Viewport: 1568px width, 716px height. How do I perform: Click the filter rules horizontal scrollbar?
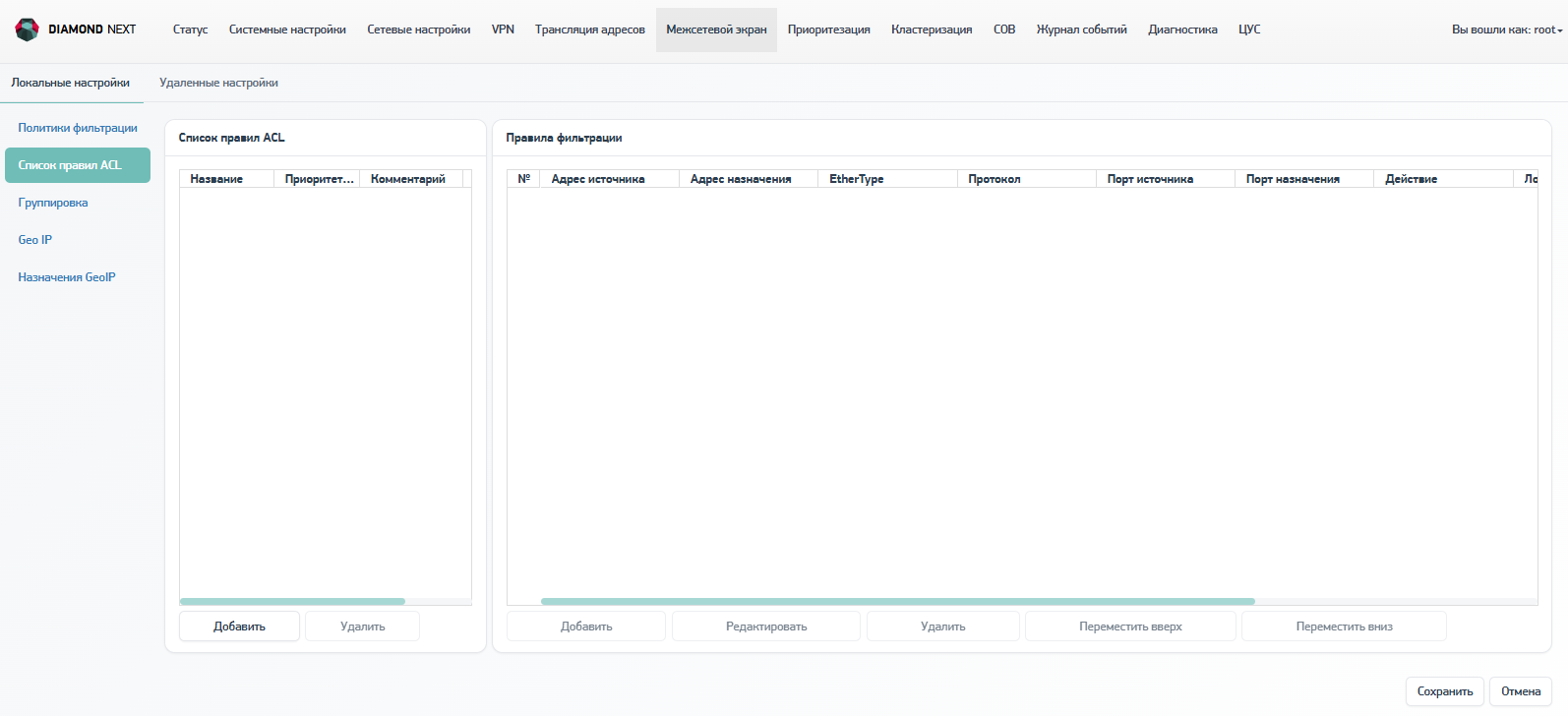(898, 601)
